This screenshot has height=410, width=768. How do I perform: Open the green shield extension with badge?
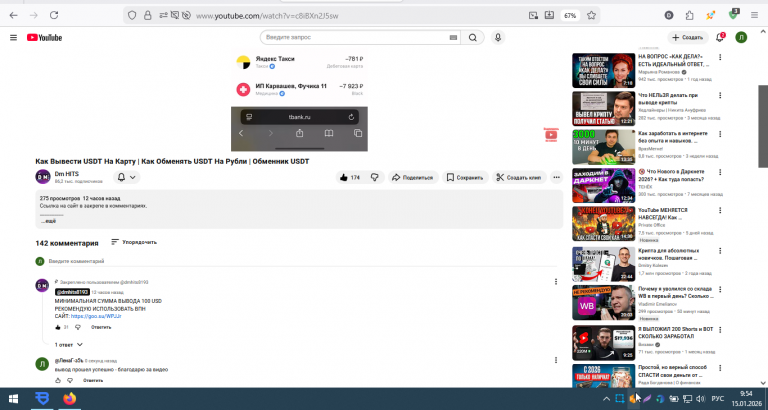733,14
